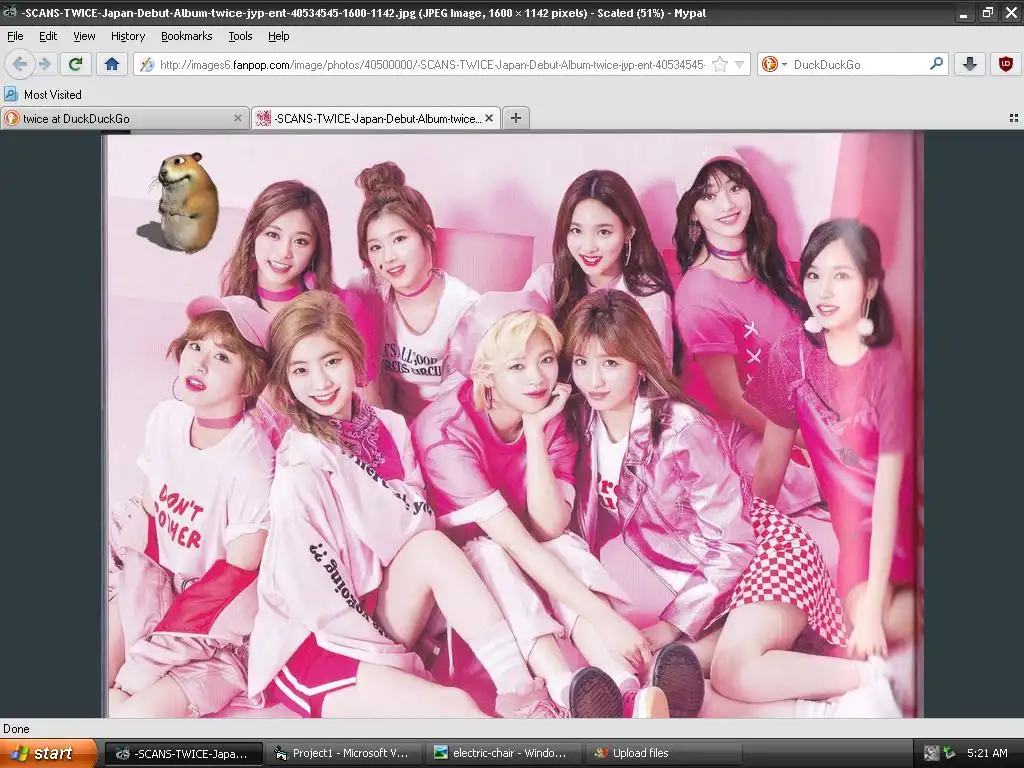Switch to Upload files taskbar window
The height and width of the screenshot is (768, 1024).
(662, 754)
